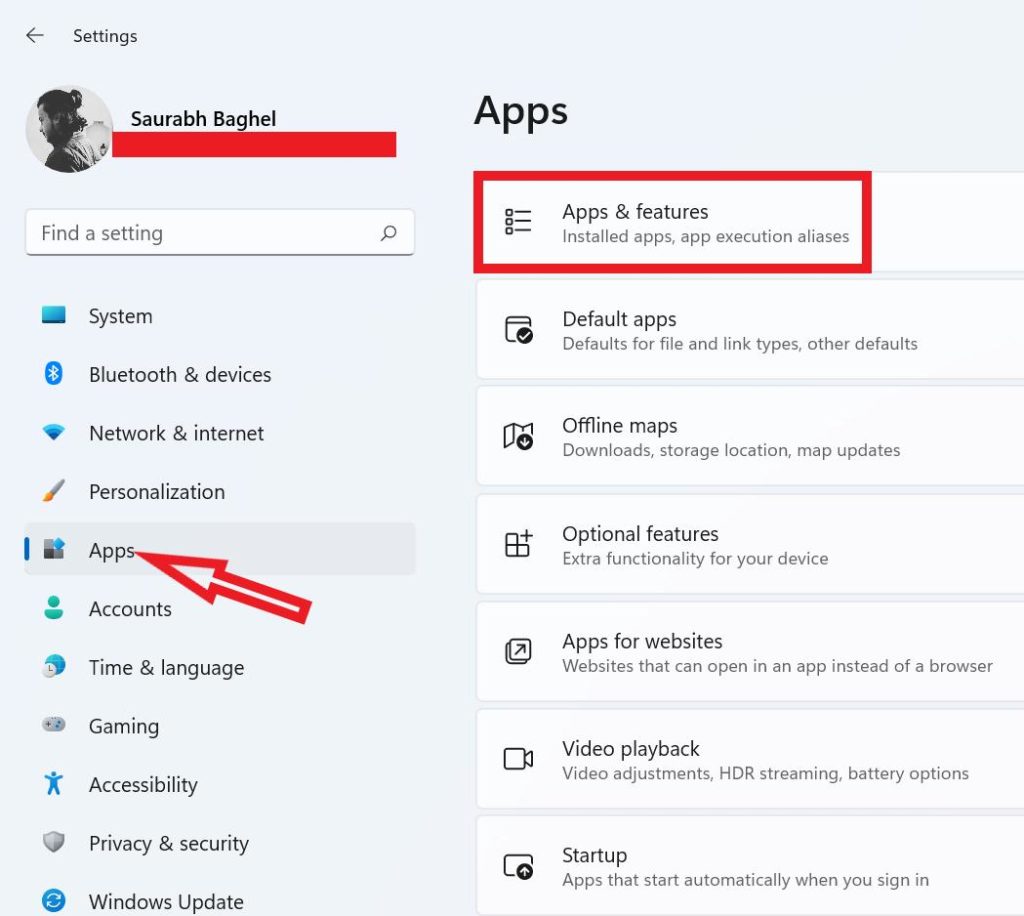1024x916 pixels.
Task: Click the Privacy & security shield icon
Action: [x=54, y=843]
